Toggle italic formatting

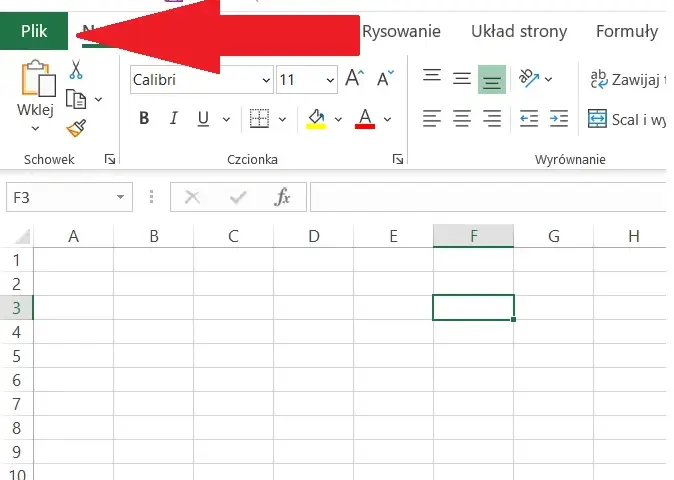point(174,118)
